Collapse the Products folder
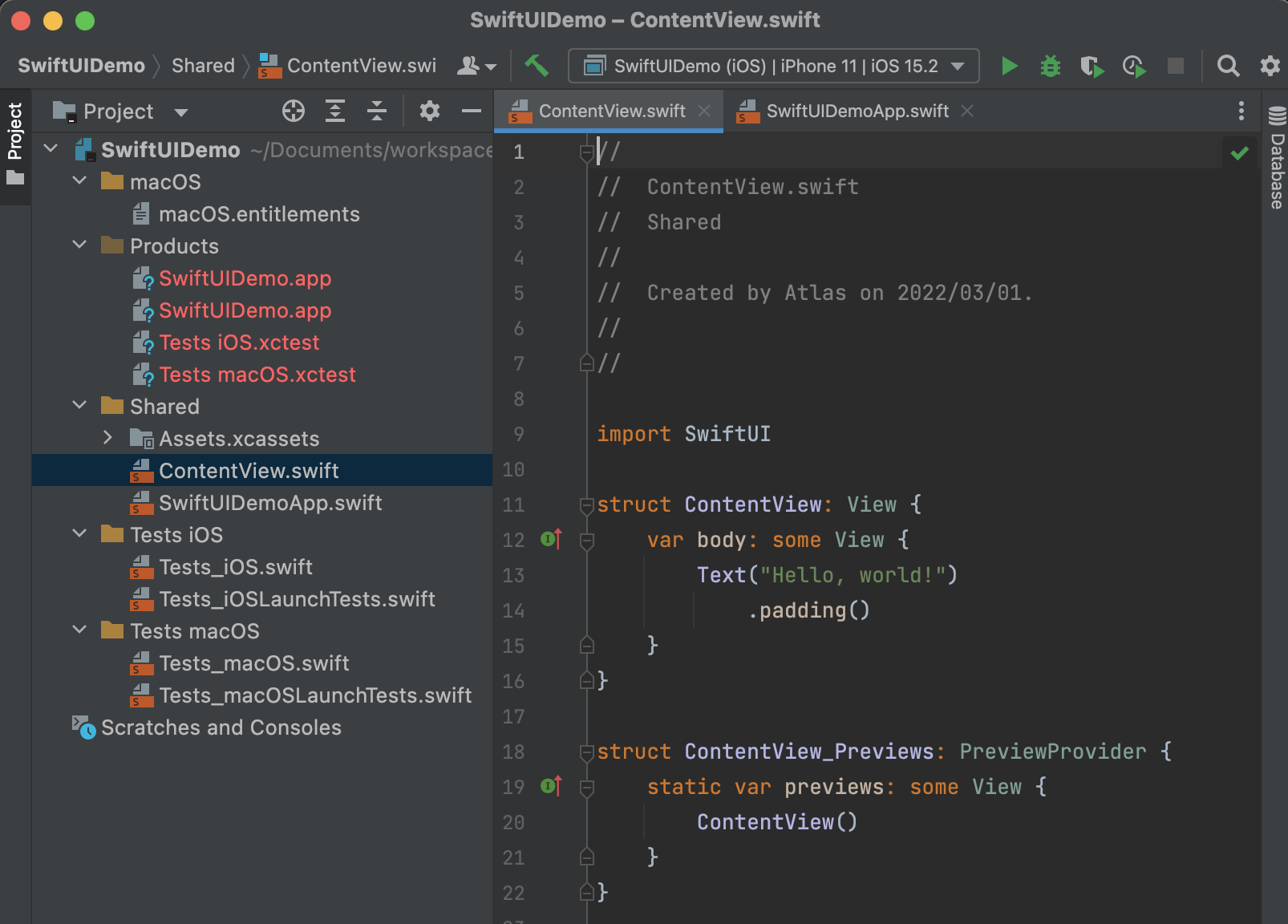1288x924 pixels. 79,245
